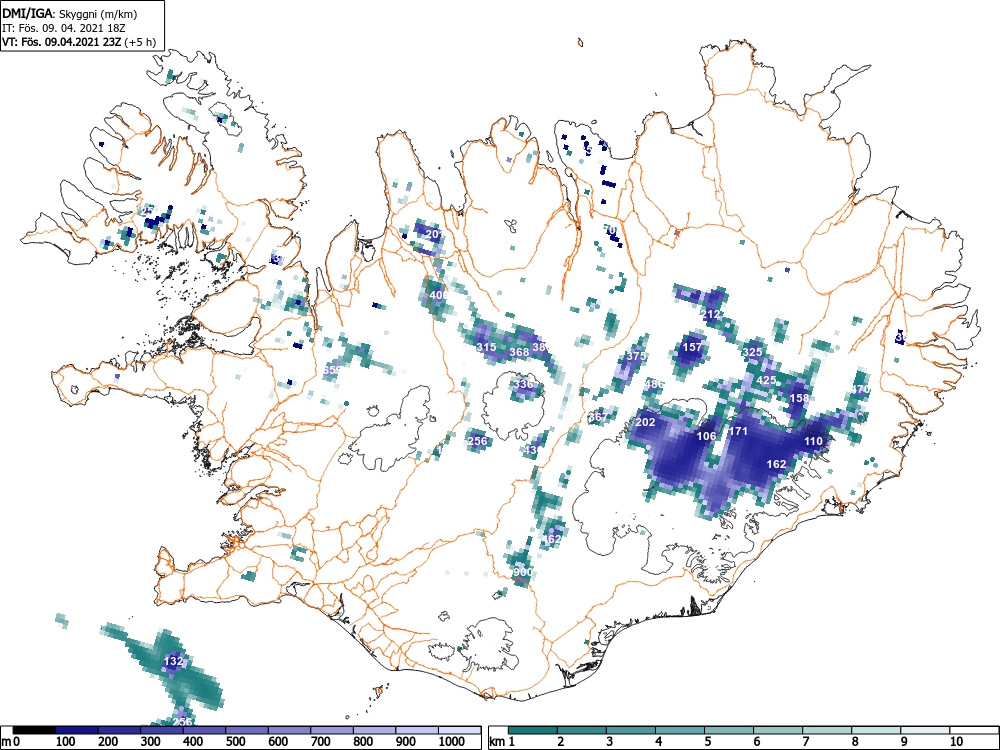Screen dimensions: 1000x750
Task: Click the lavender swatch between 800 and 900 m
Action: [x=374, y=730]
